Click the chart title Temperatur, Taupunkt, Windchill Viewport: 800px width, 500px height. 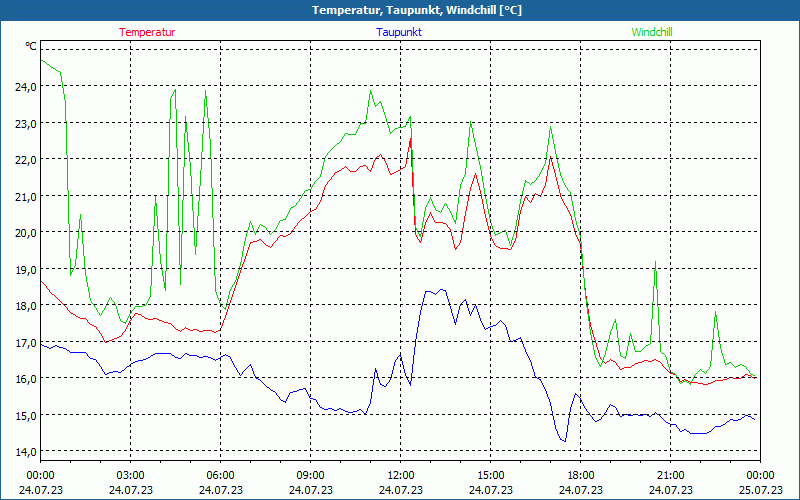417,10
